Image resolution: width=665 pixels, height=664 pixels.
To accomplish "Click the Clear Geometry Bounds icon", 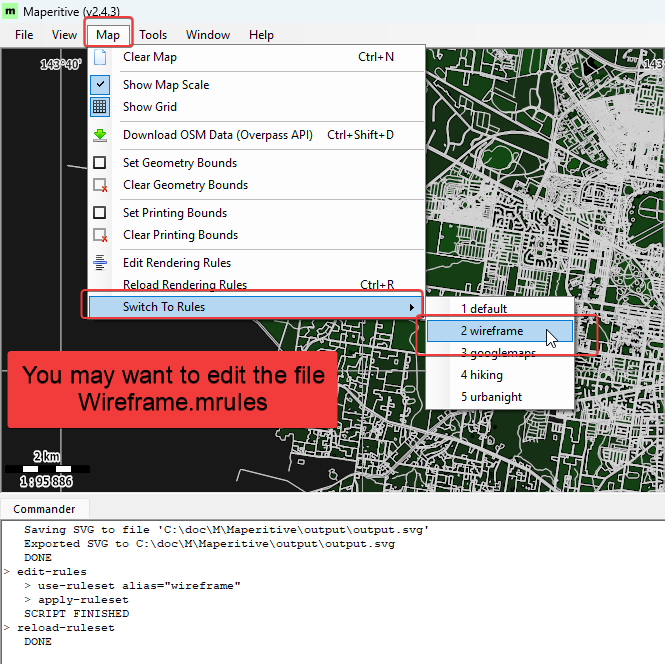I will click(x=100, y=185).
